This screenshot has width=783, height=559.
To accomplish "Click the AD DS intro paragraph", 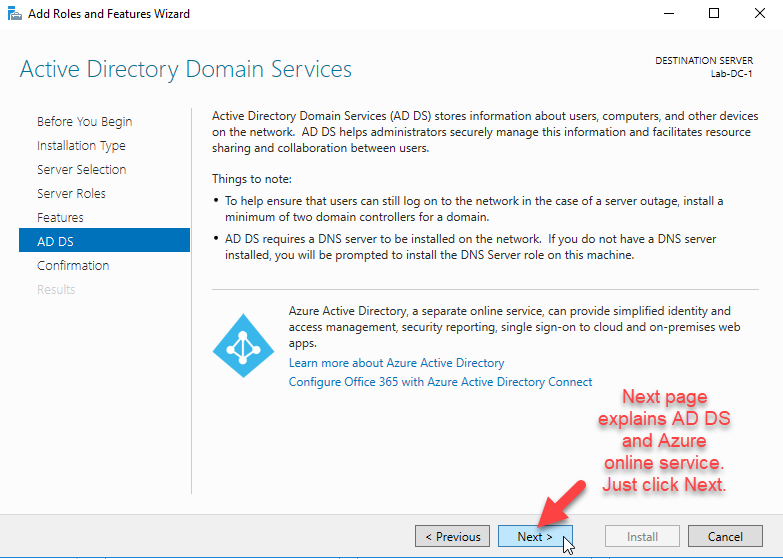I will pyautogui.click(x=485, y=132).
